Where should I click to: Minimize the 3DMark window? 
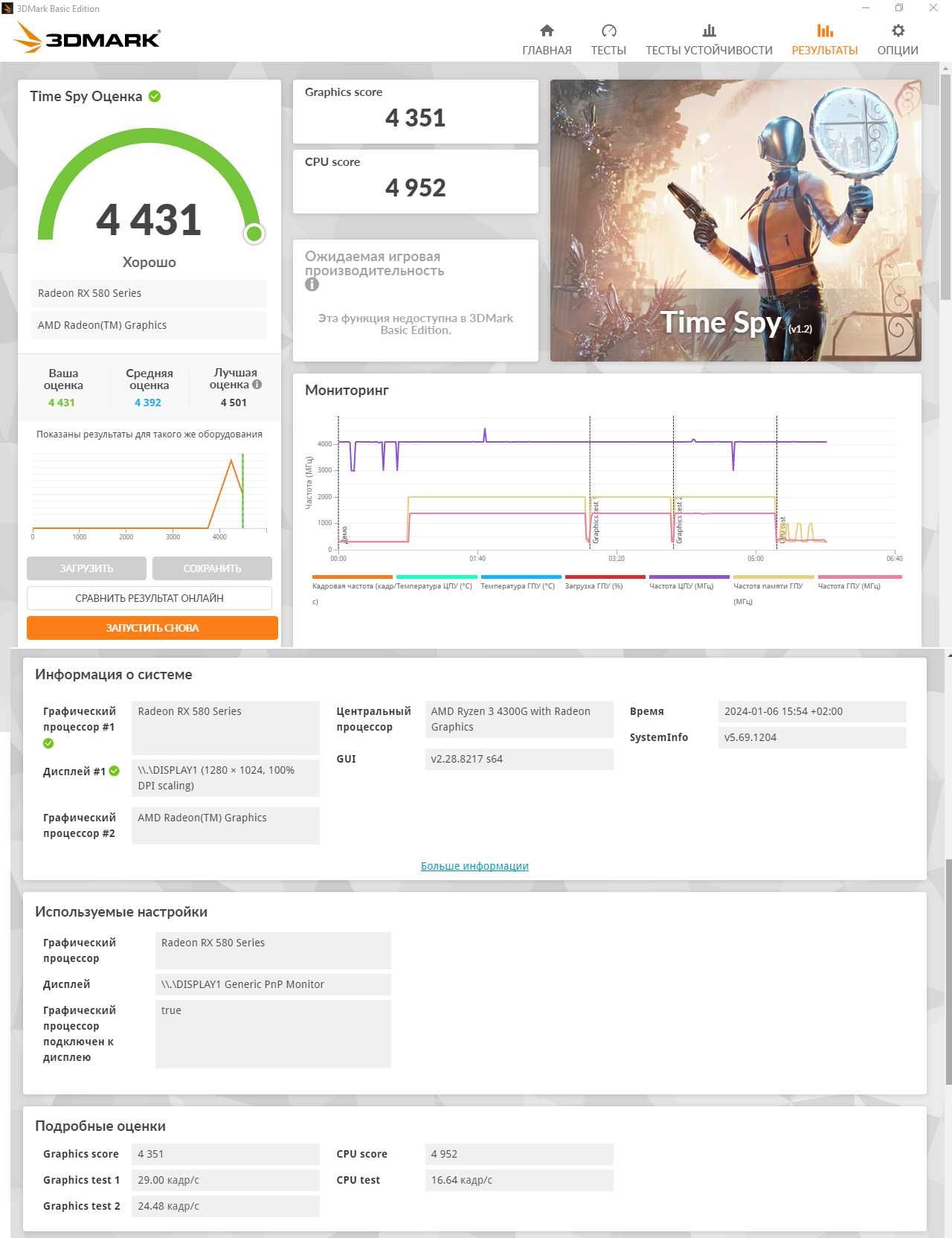866,8
